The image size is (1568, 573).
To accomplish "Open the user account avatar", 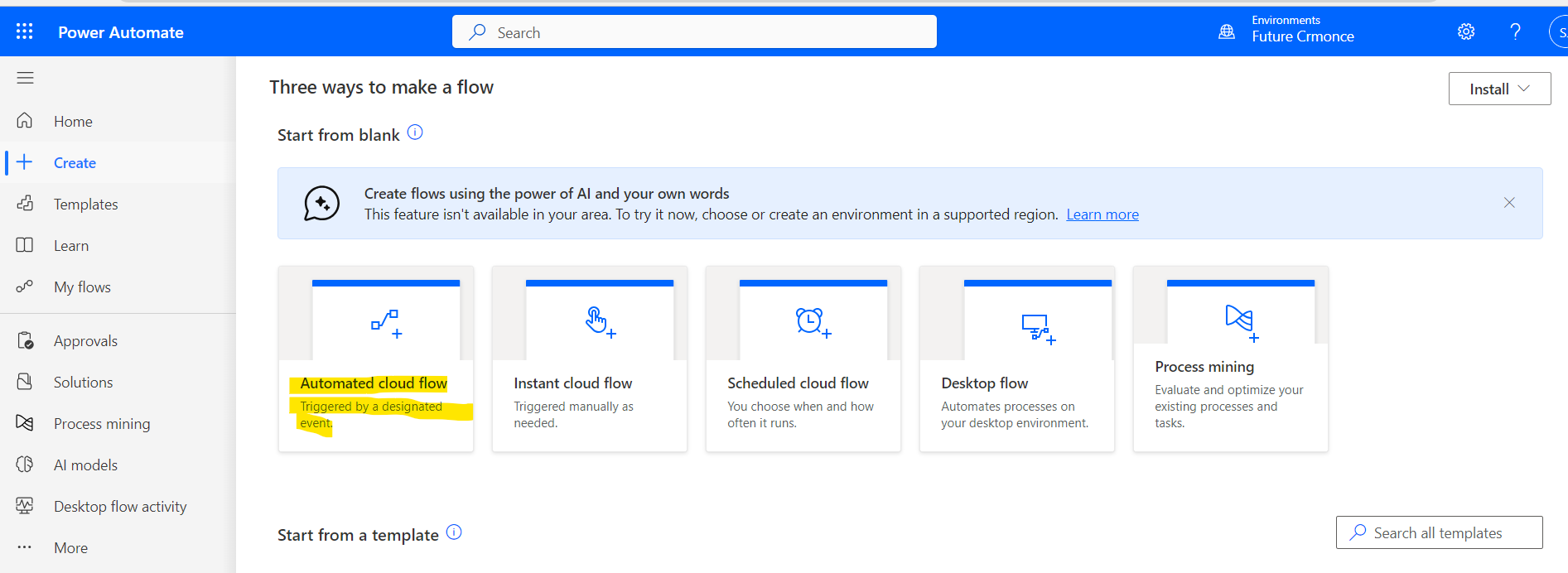I will [x=1559, y=31].
